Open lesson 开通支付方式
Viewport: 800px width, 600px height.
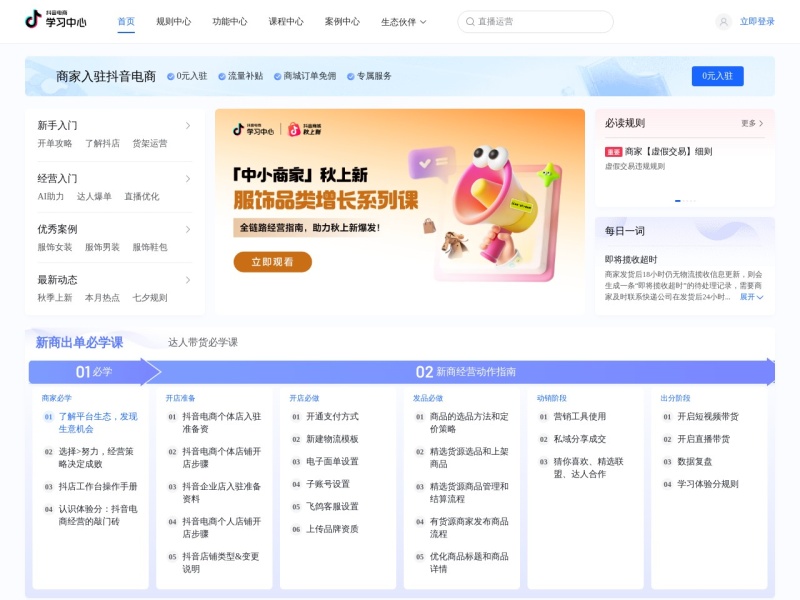(x=332, y=416)
